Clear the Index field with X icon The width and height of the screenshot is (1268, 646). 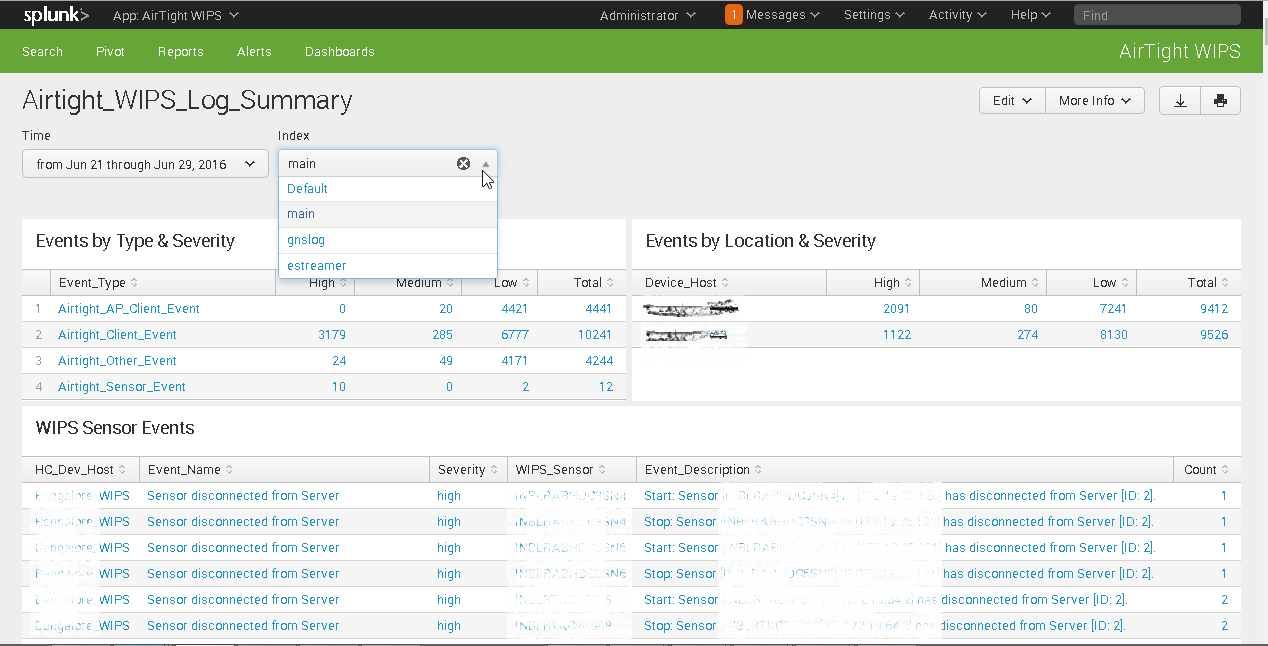(x=463, y=163)
